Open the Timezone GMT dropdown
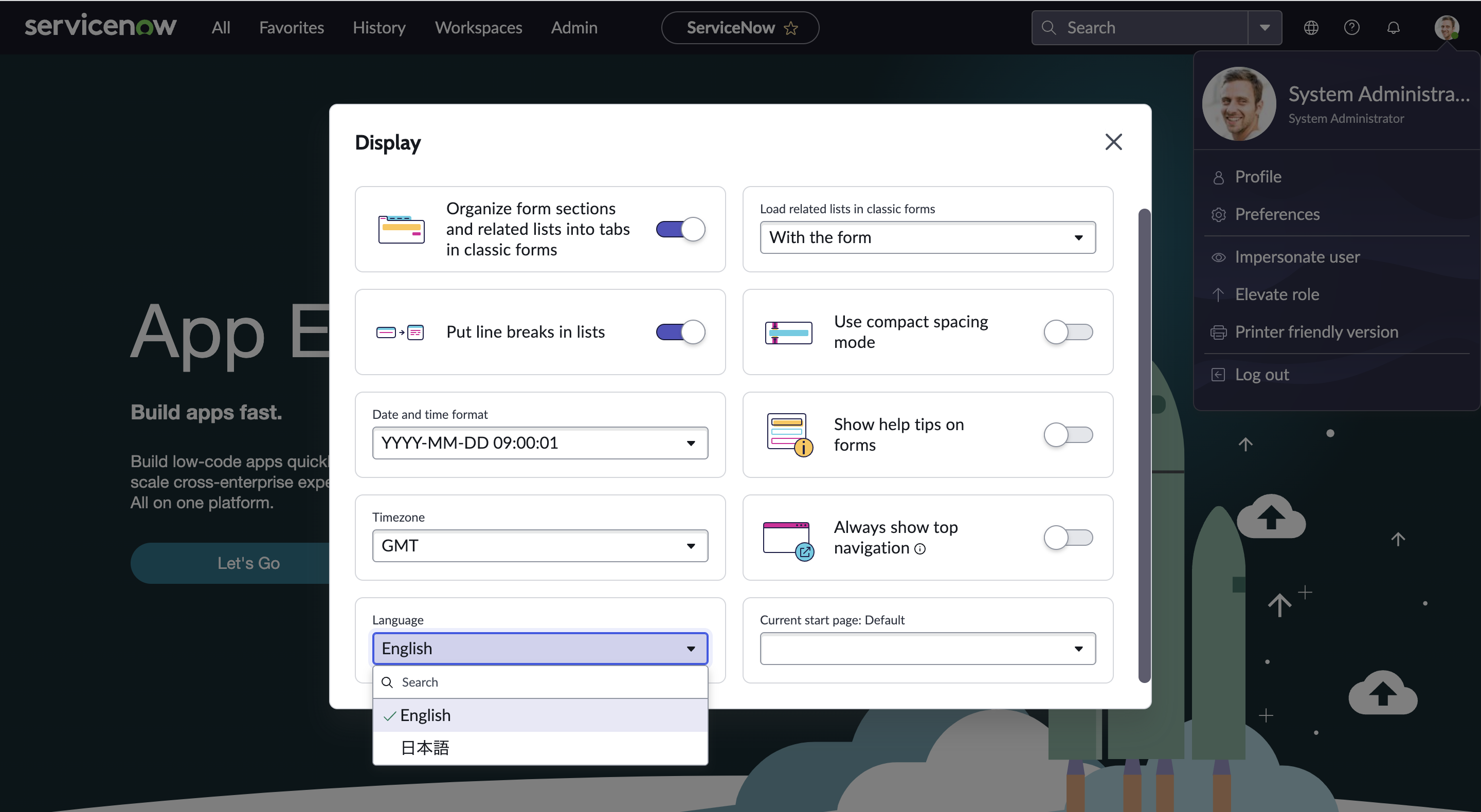This screenshot has width=1481, height=812. point(540,546)
